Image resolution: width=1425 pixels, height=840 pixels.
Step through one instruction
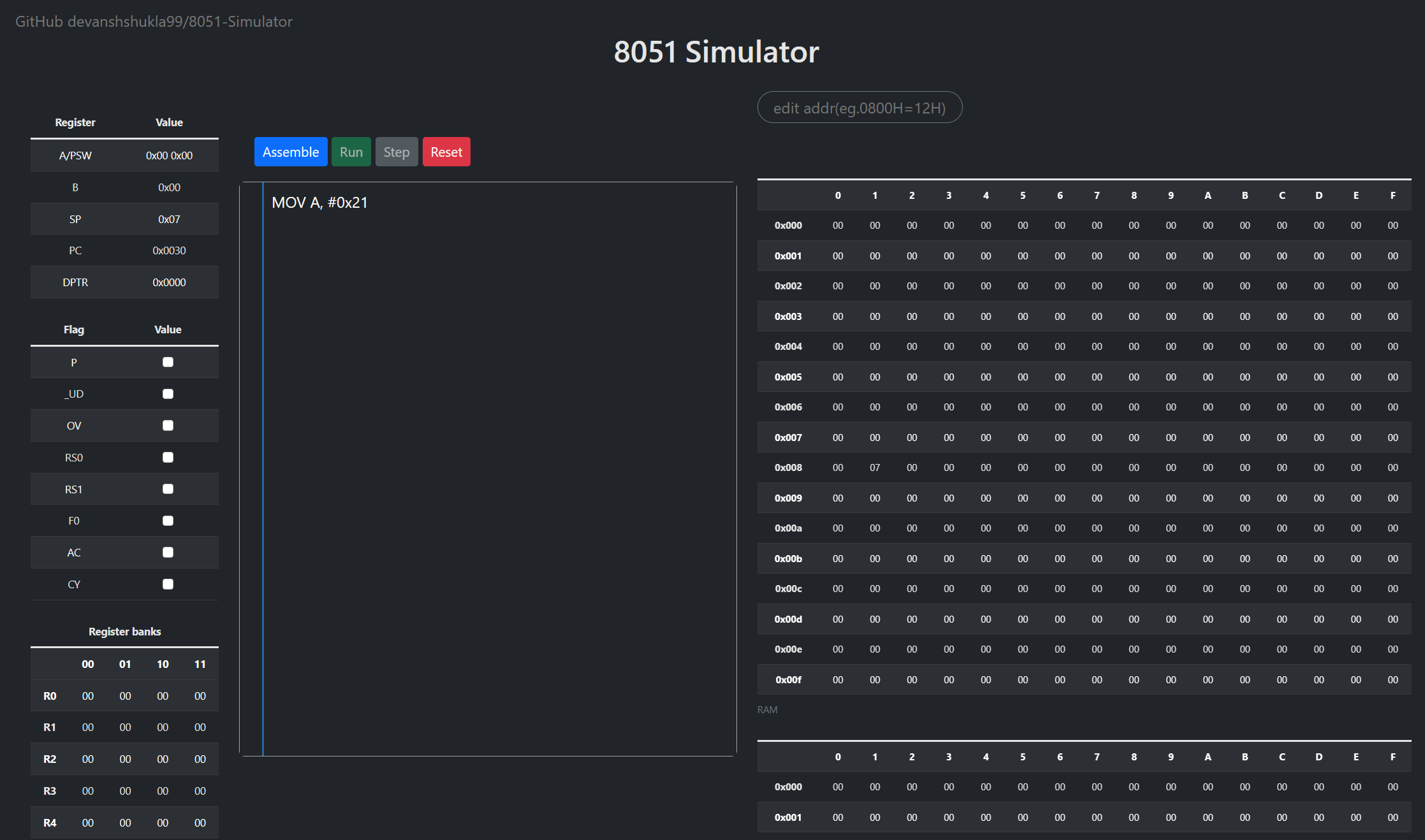click(397, 152)
